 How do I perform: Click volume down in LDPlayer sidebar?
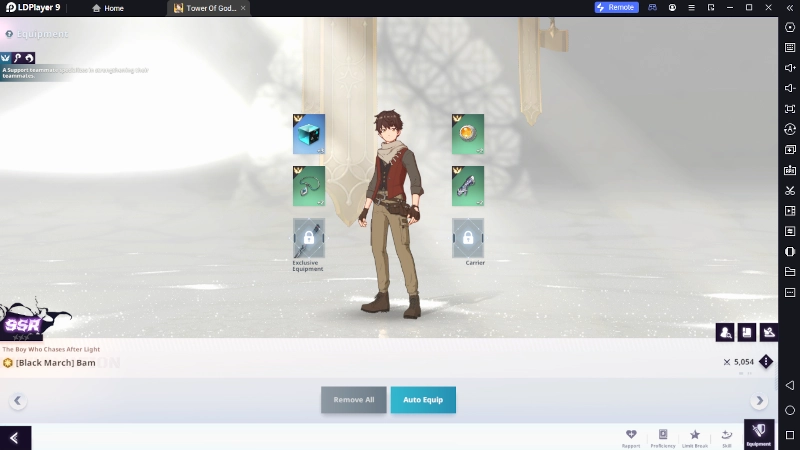pyautogui.click(x=790, y=88)
